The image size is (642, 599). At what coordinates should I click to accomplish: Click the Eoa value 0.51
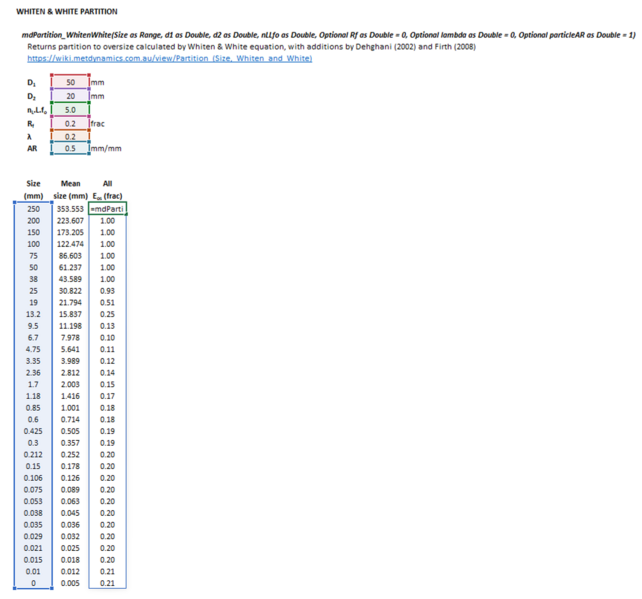click(110, 302)
